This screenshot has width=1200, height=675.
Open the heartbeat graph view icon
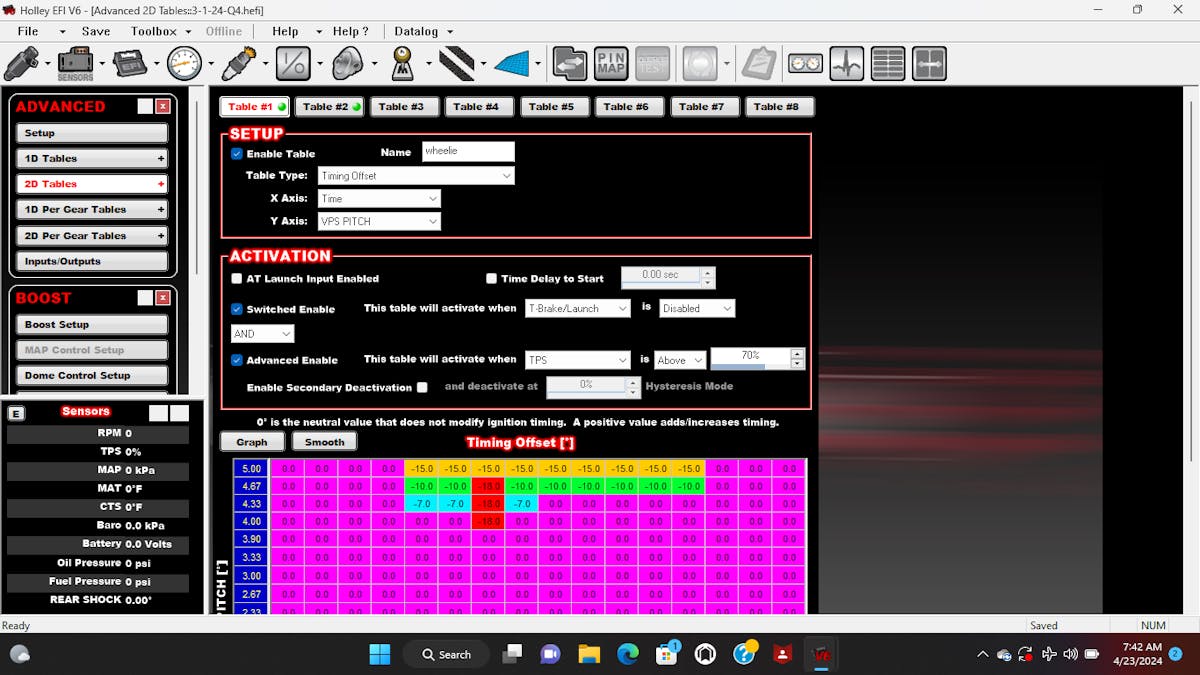847,64
